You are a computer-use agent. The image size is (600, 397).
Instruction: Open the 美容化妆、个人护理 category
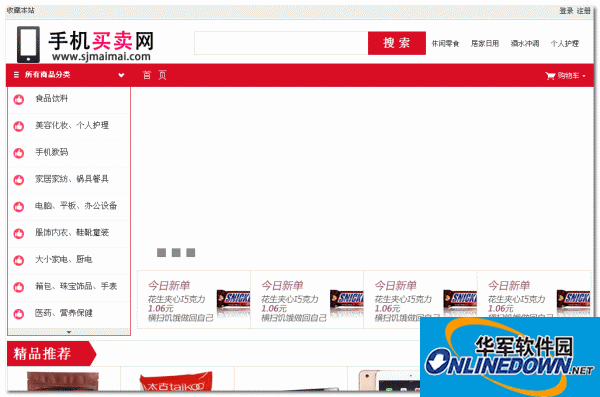click(72, 125)
